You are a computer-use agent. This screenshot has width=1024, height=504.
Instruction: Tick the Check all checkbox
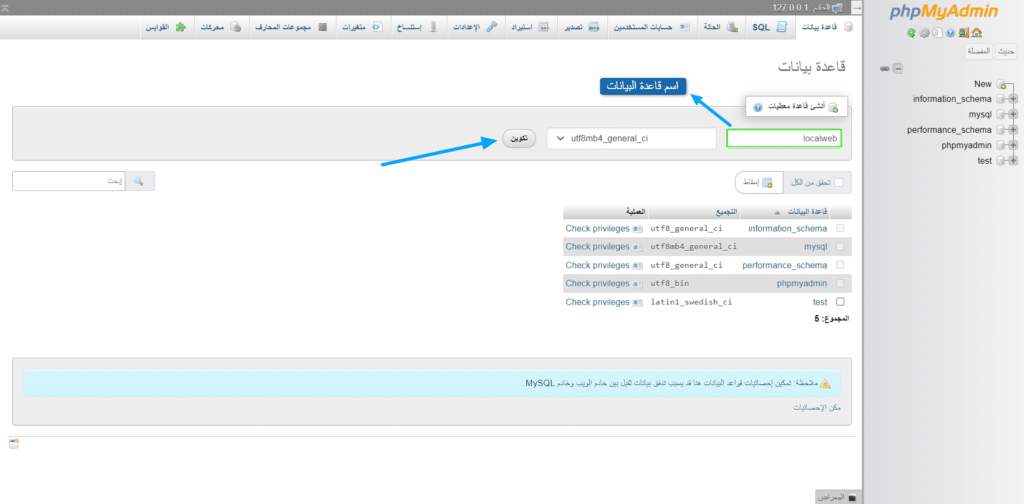pyautogui.click(x=839, y=183)
